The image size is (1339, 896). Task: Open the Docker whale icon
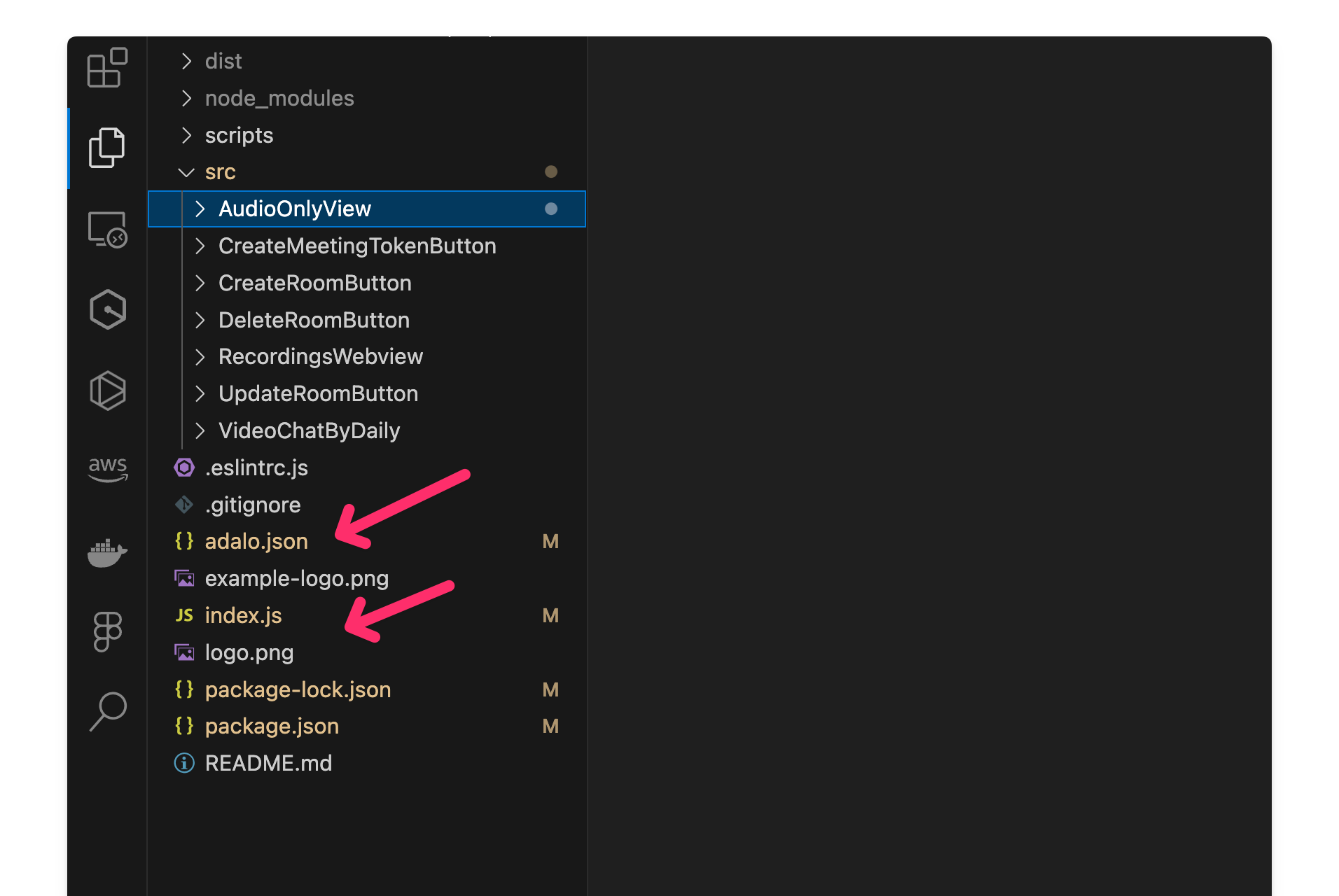click(107, 552)
